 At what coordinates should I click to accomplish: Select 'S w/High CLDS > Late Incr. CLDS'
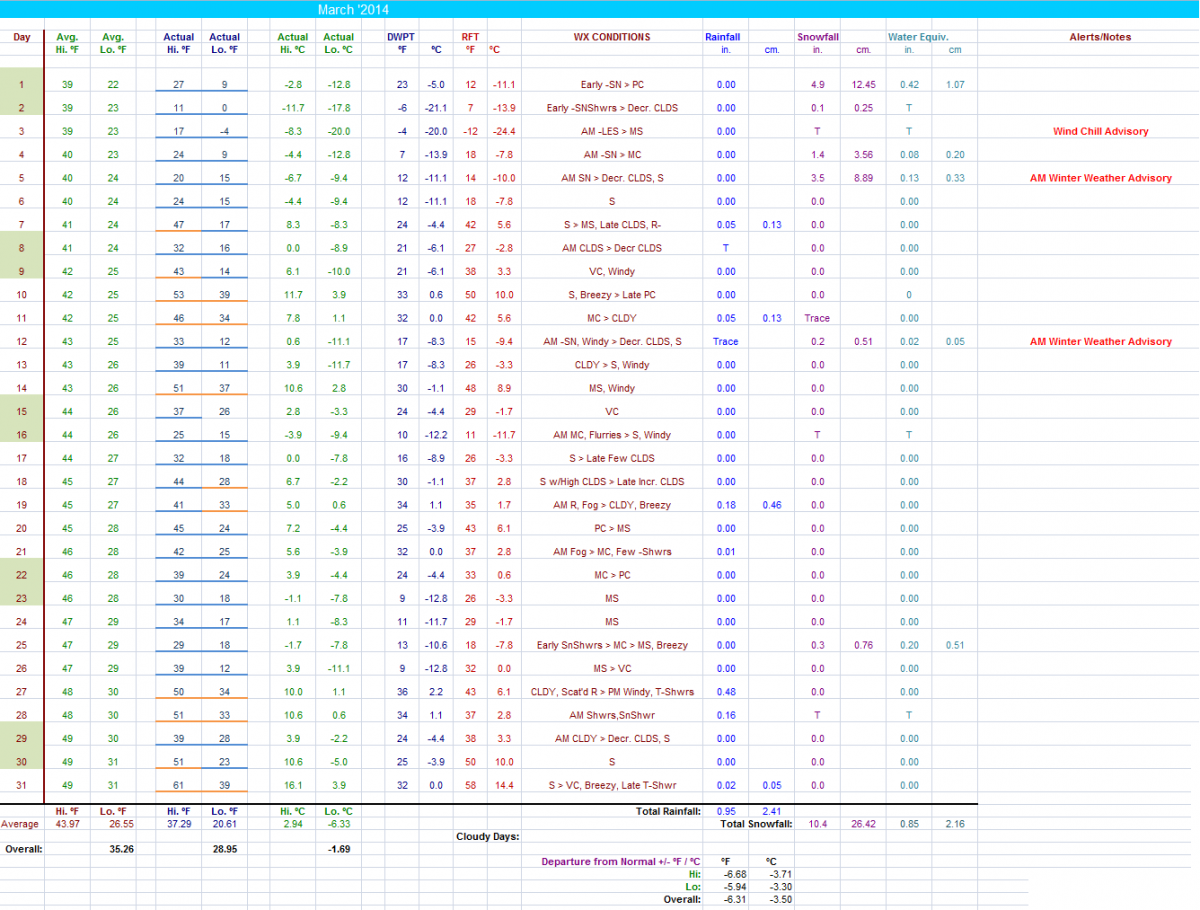pyautogui.click(x=611, y=482)
